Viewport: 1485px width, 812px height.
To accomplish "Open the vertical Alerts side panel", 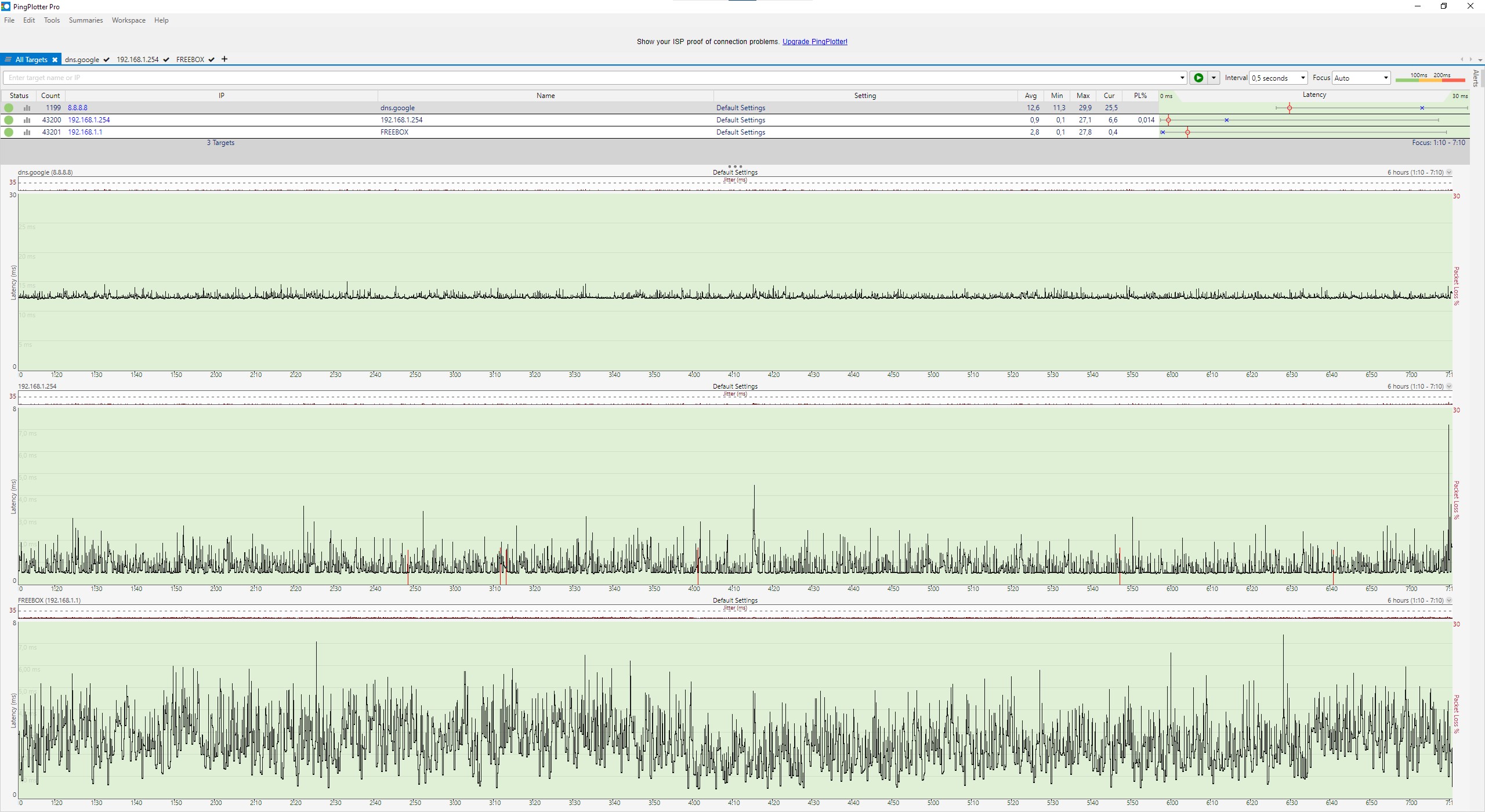I will tap(1476, 78).
